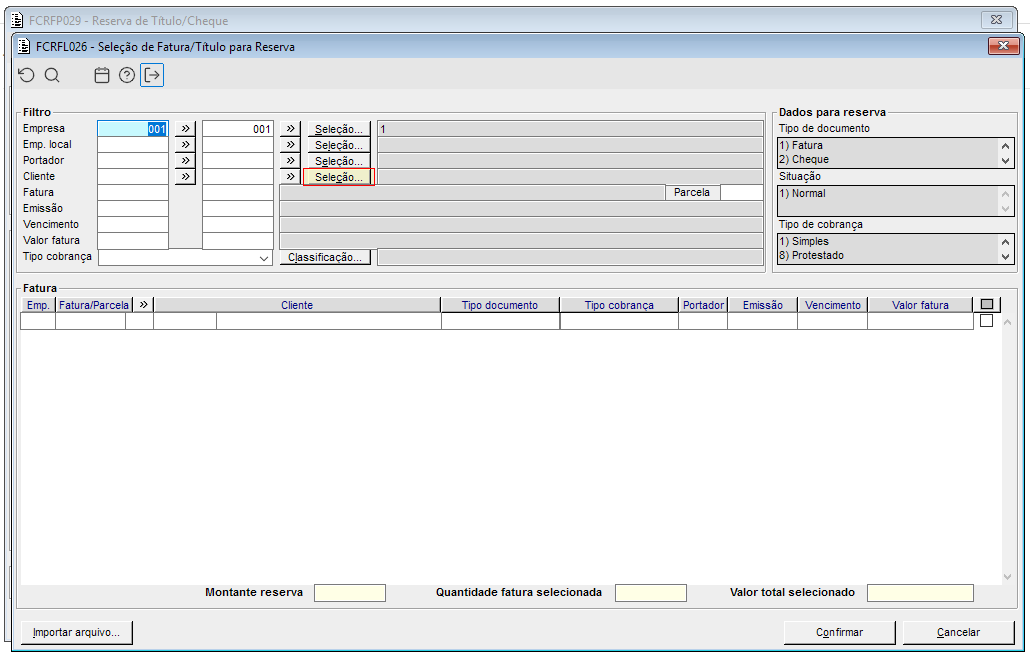Open the calendar toolbar icon

(x=102, y=75)
